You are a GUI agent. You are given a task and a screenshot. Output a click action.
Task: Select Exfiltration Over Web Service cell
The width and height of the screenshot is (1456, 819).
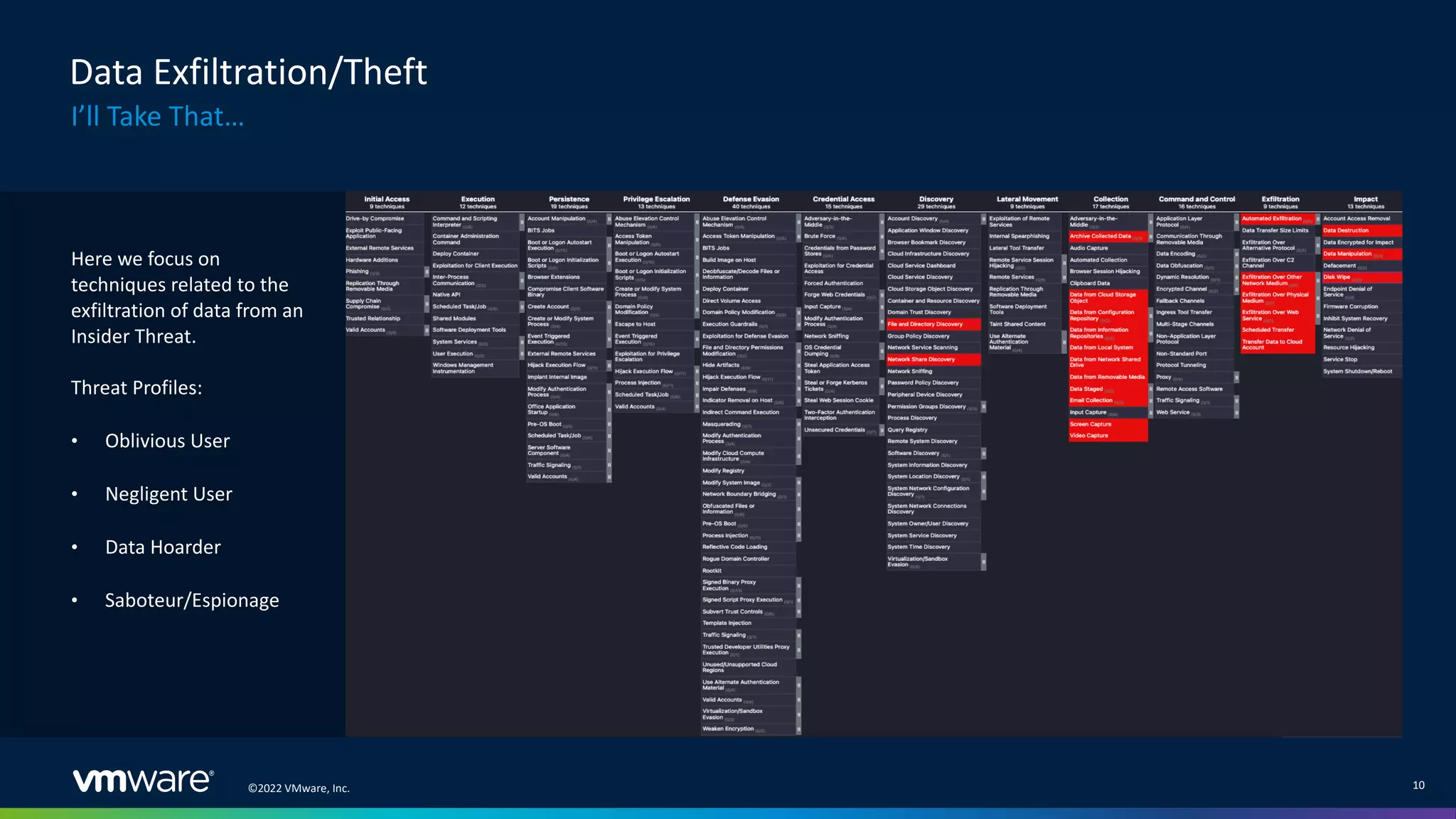(x=1278, y=316)
